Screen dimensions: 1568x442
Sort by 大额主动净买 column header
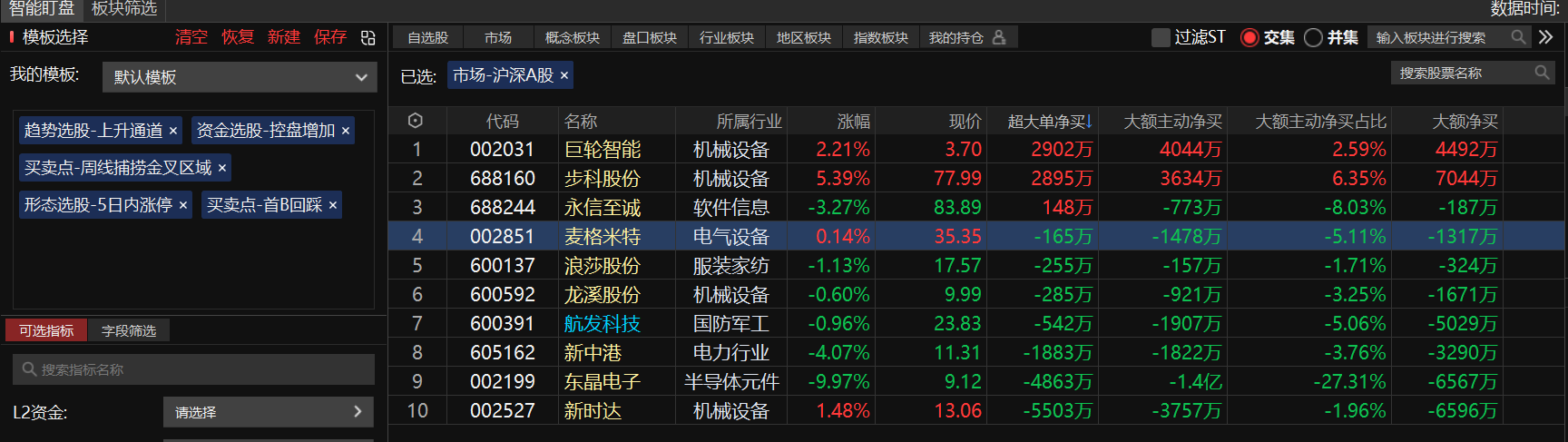click(1173, 121)
